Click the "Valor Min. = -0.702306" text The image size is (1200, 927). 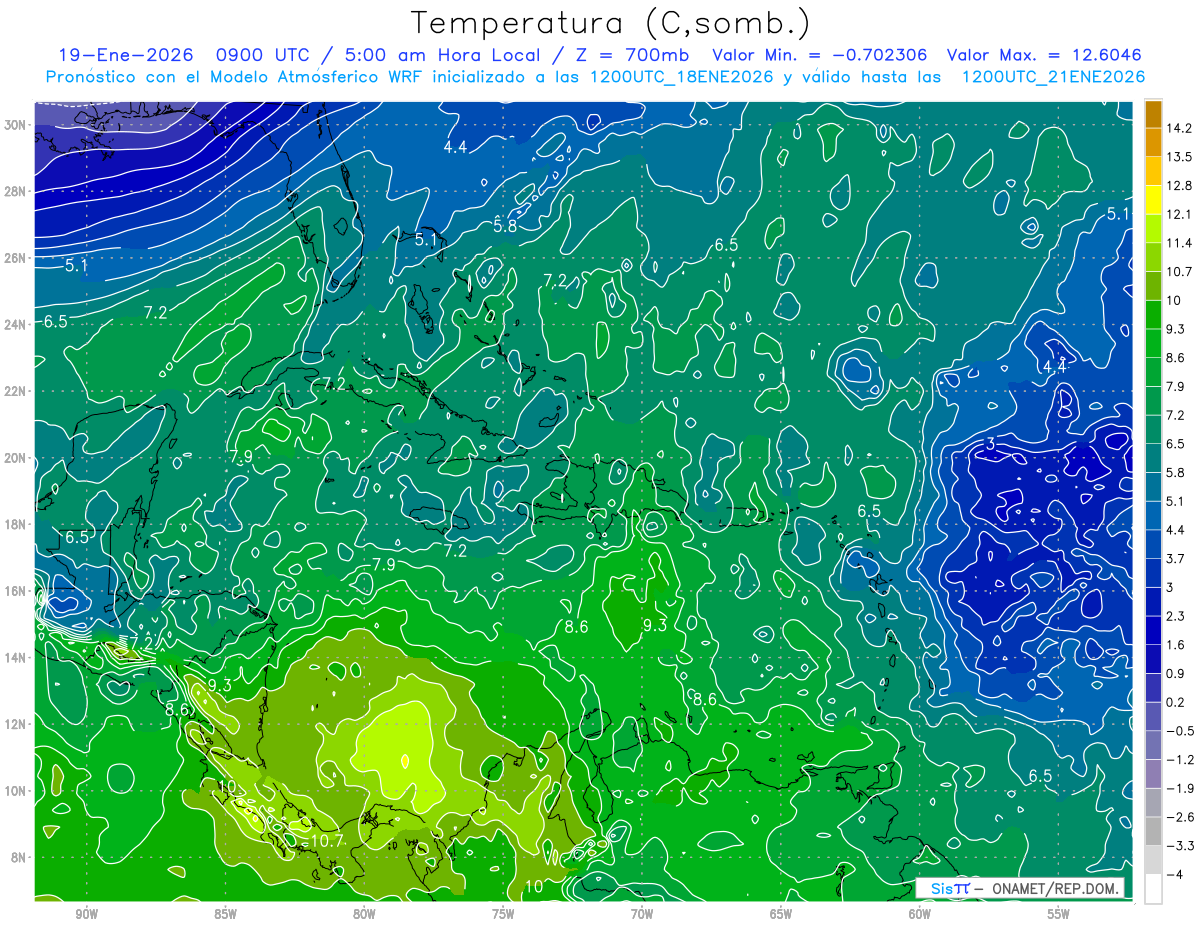(x=819, y=55)
